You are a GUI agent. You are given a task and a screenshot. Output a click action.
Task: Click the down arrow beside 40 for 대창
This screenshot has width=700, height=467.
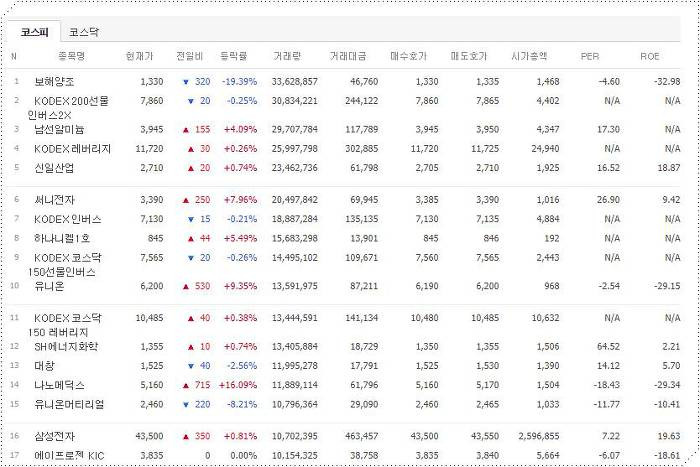pos(191,366)
